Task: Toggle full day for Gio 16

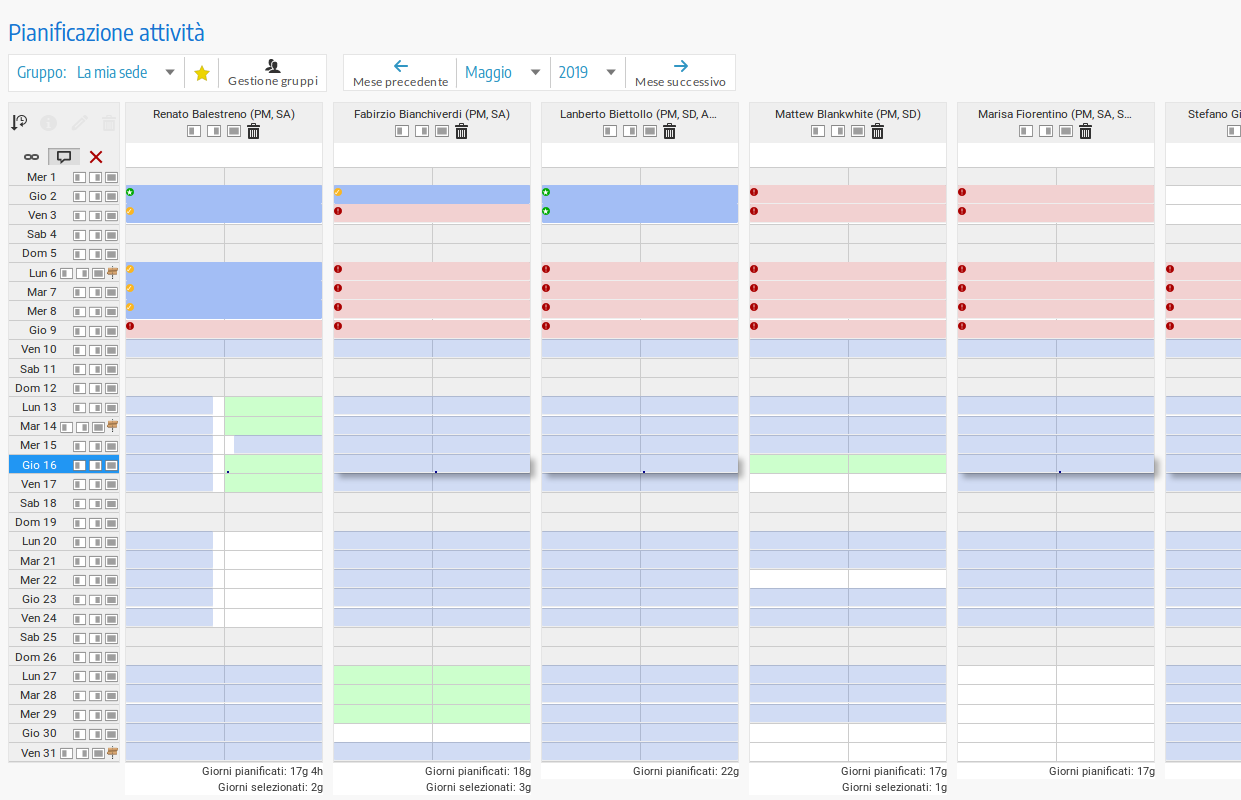Action: pyautogui.click(x=111, y=465)
